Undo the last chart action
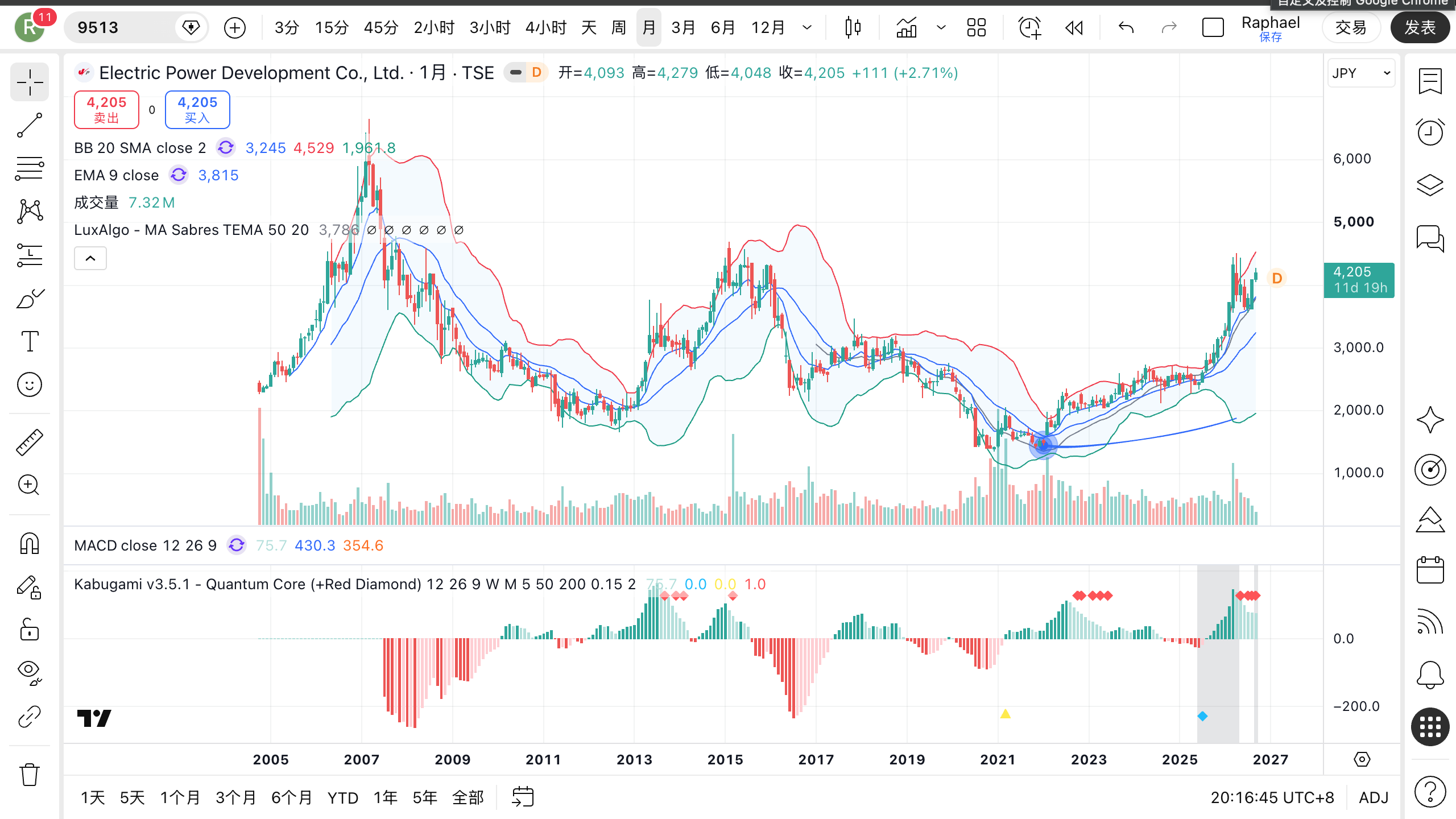The image size is (1456, 819). pos(1126,27)
